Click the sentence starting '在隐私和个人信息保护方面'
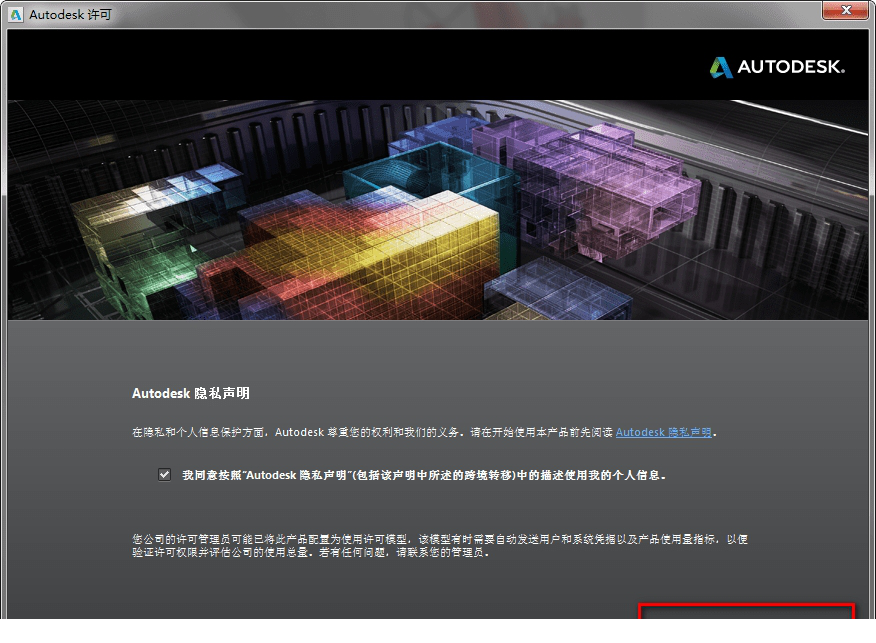 click(424, 432)
